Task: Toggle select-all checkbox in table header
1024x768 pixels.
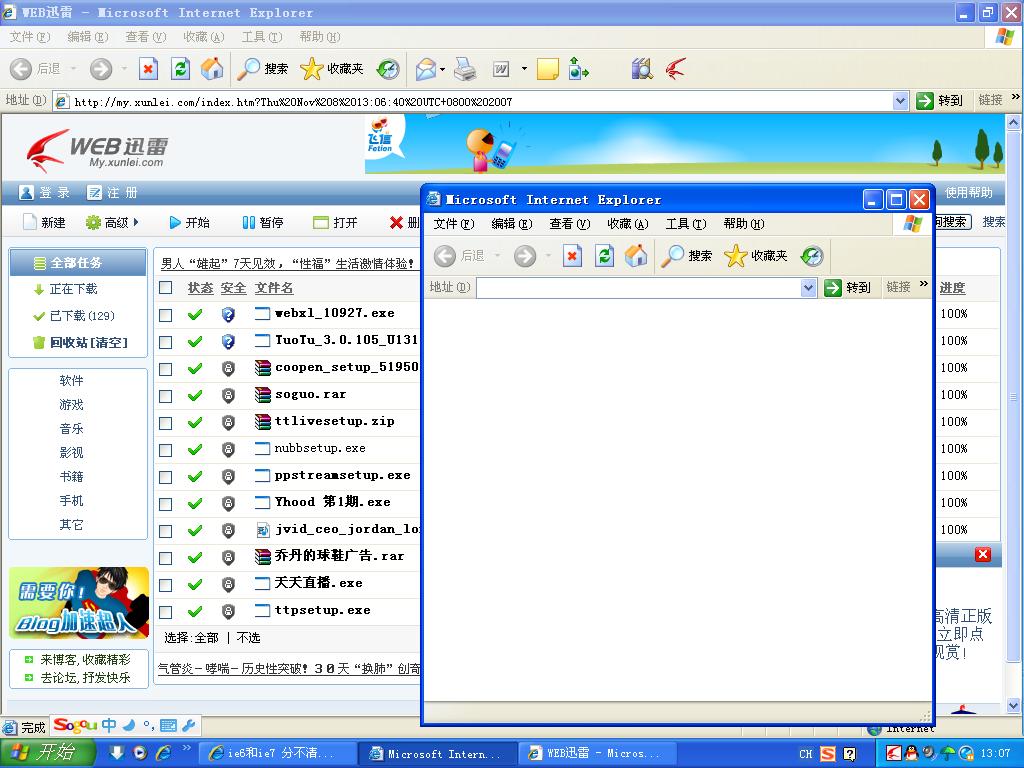Action: [x=166, y=288]
